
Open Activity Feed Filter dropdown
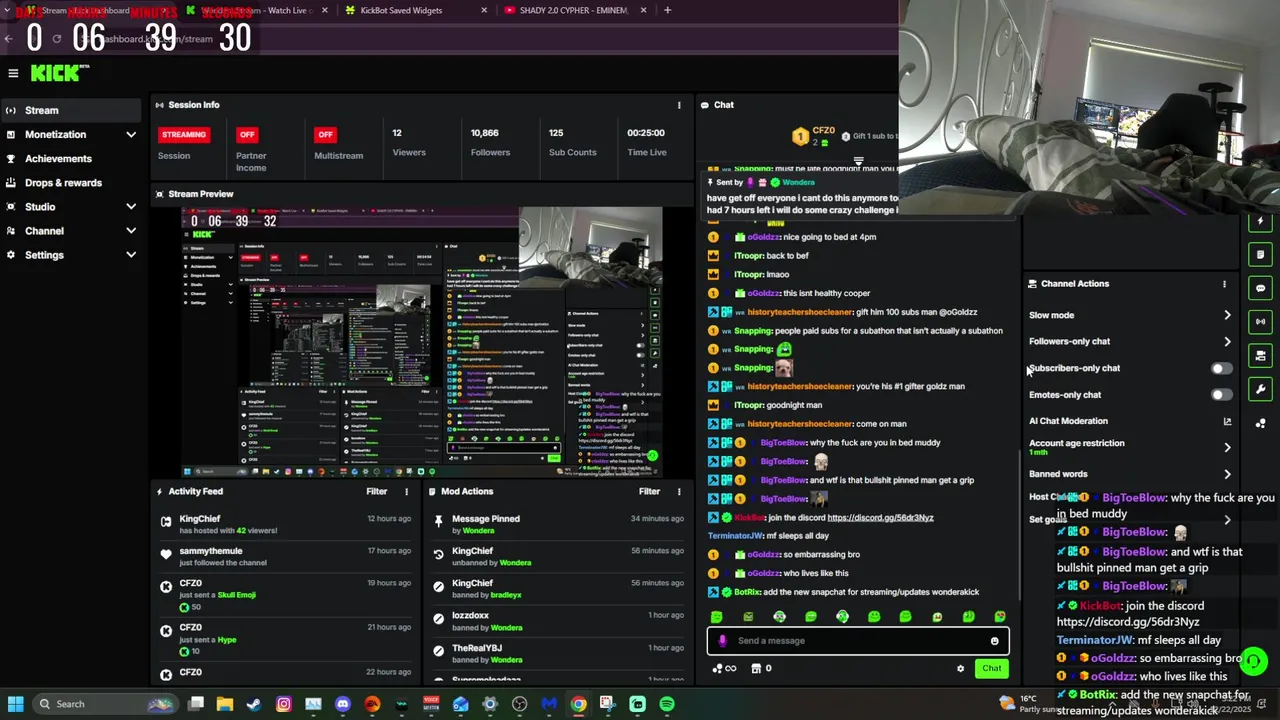tap(376, 491)
